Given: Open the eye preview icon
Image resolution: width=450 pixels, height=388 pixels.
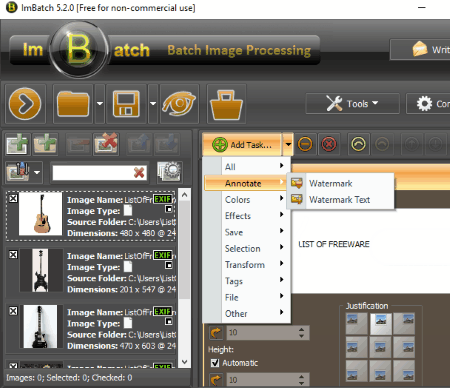Looking at the screenshot, I should pyautogui.click(x=179, y=104).
